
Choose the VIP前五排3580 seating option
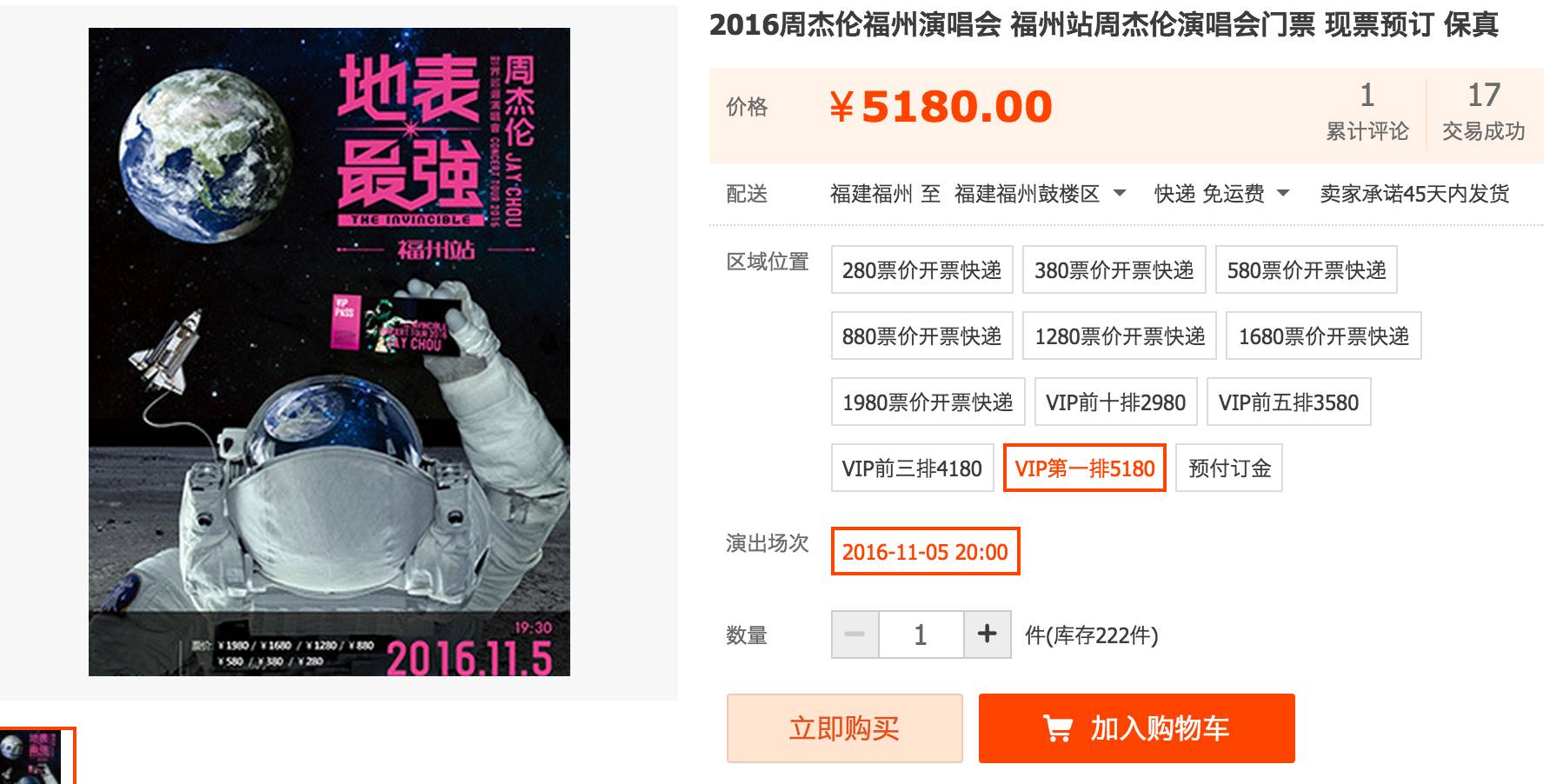click(1288, 402)
